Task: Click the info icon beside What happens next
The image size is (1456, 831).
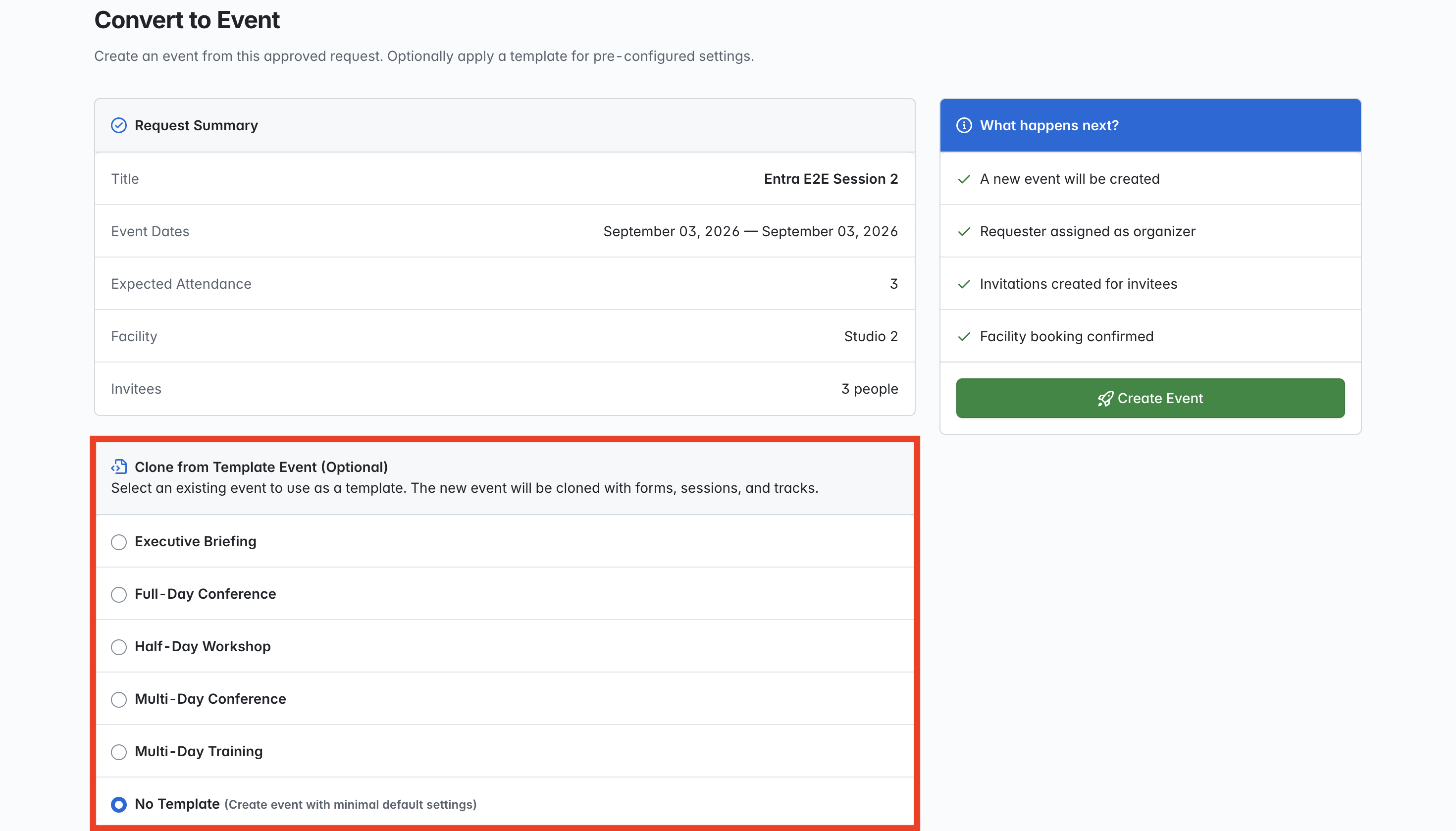Action: point(964,126)
